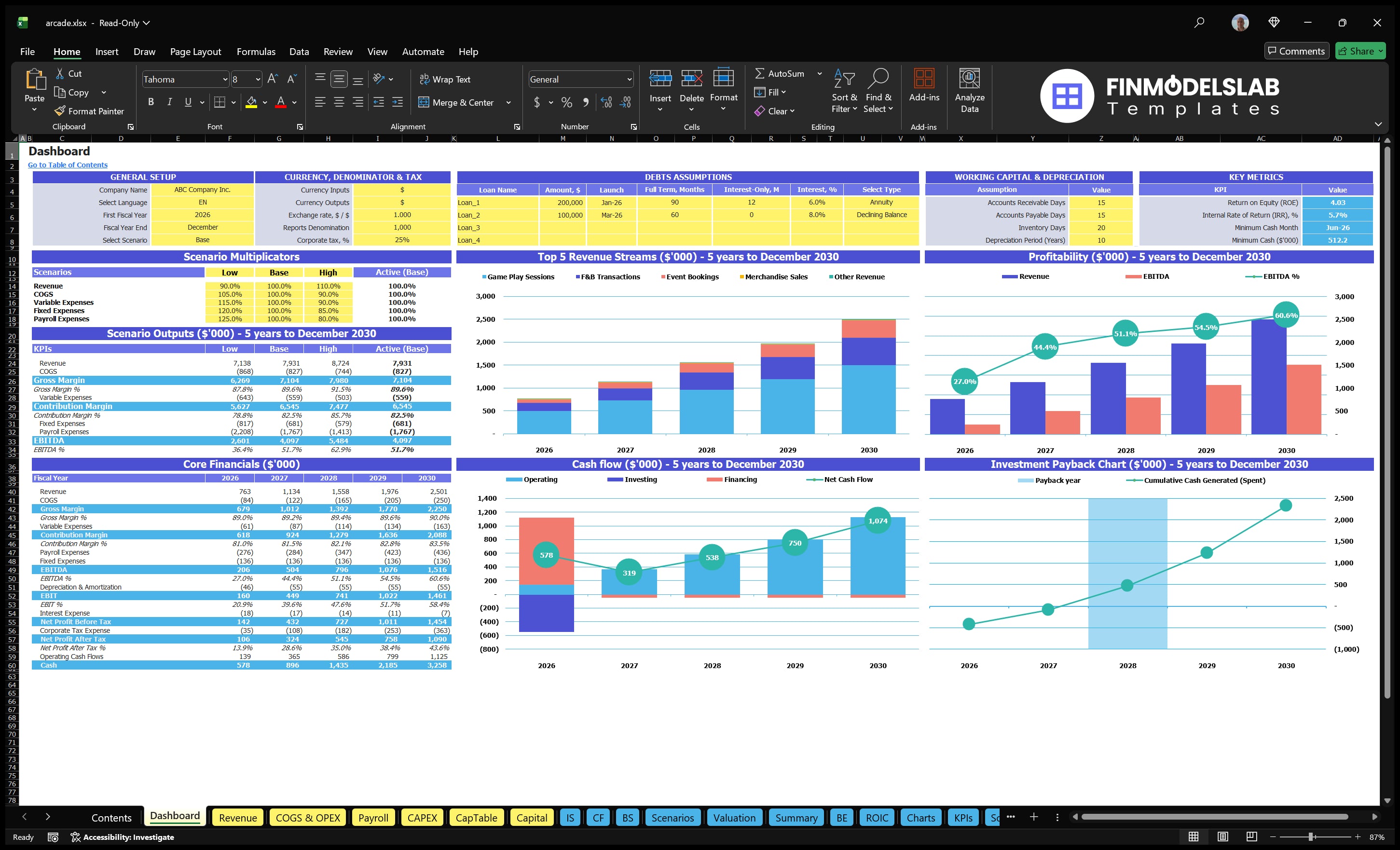The height and width of the screenshot is (850, 1400).
Task: Follow the Go to Table of Contents link
Action: (x=67, y=164)
